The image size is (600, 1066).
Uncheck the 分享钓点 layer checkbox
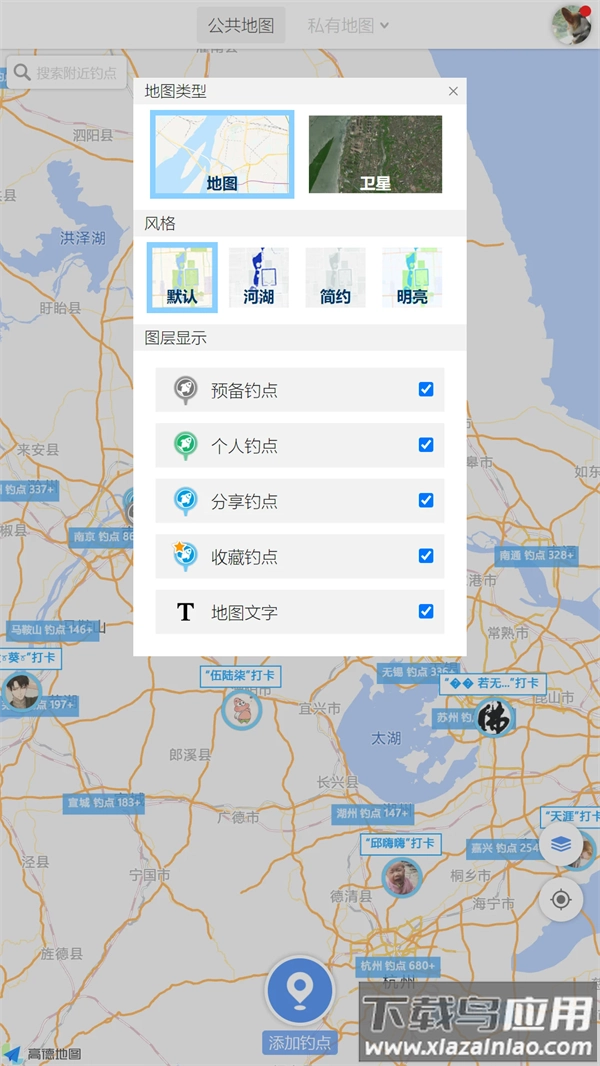click(426, 500)
